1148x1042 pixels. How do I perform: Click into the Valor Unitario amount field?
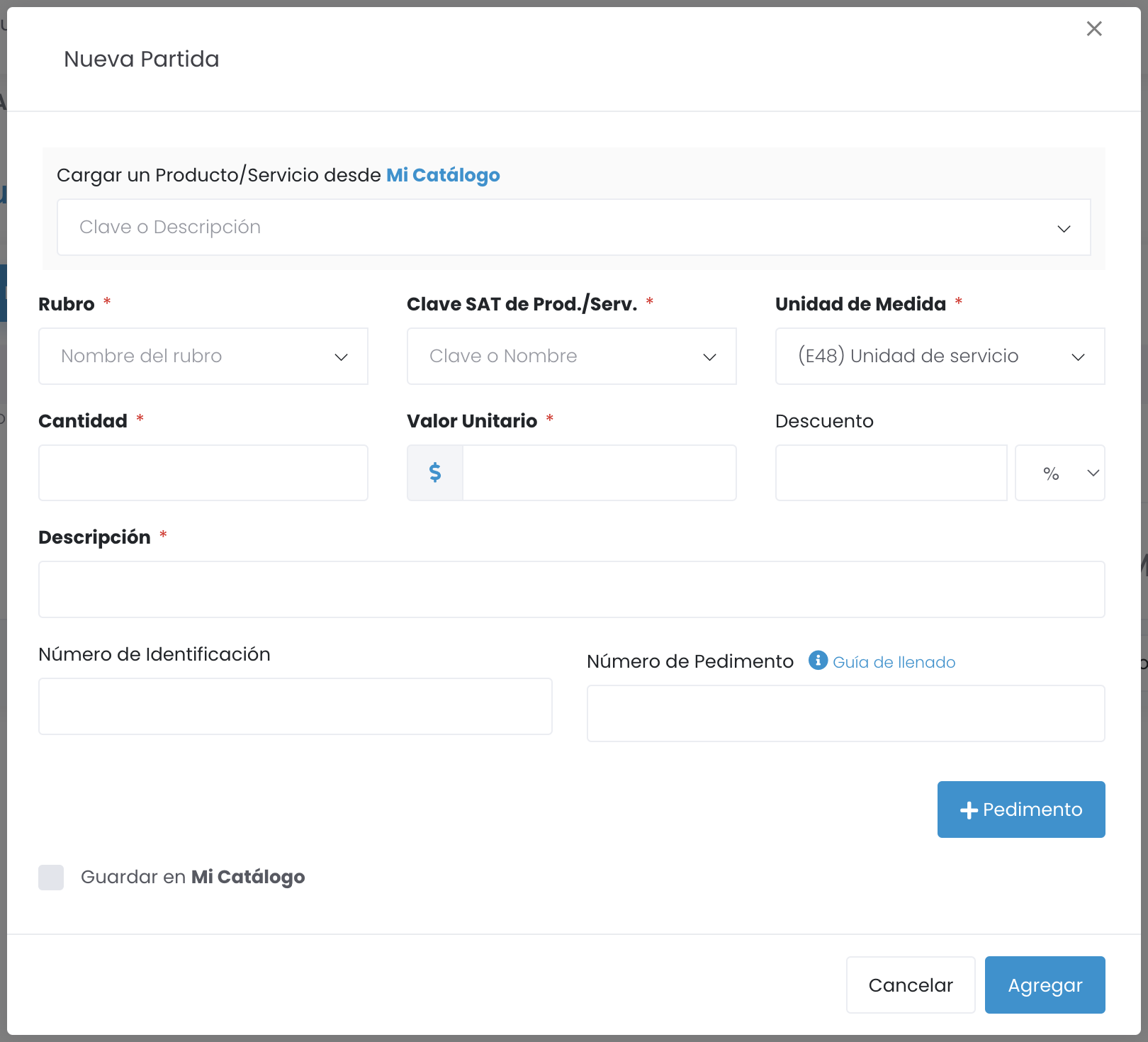[x=599, y=474]
